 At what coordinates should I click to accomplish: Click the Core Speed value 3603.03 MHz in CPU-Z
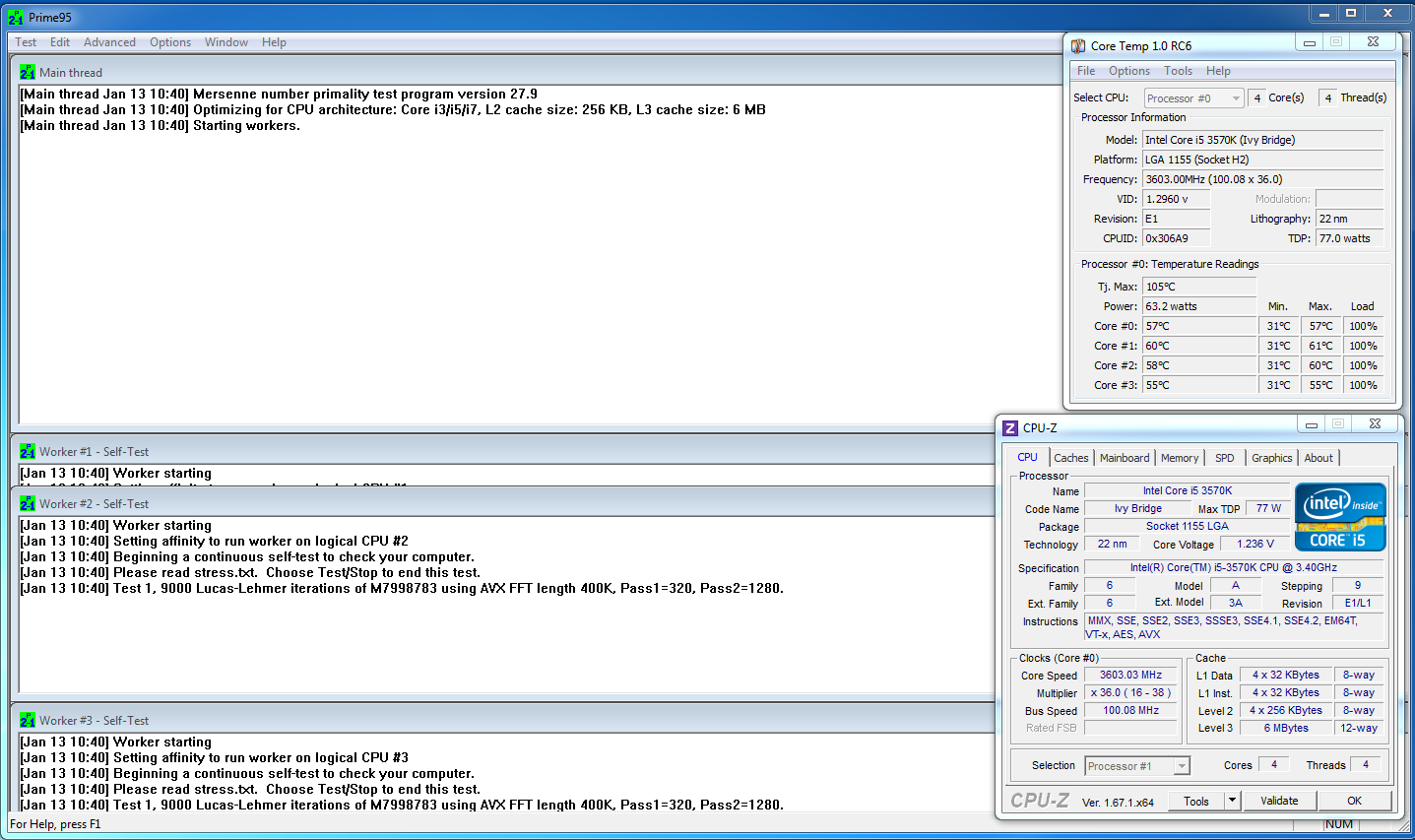(x=1131, y=676)
